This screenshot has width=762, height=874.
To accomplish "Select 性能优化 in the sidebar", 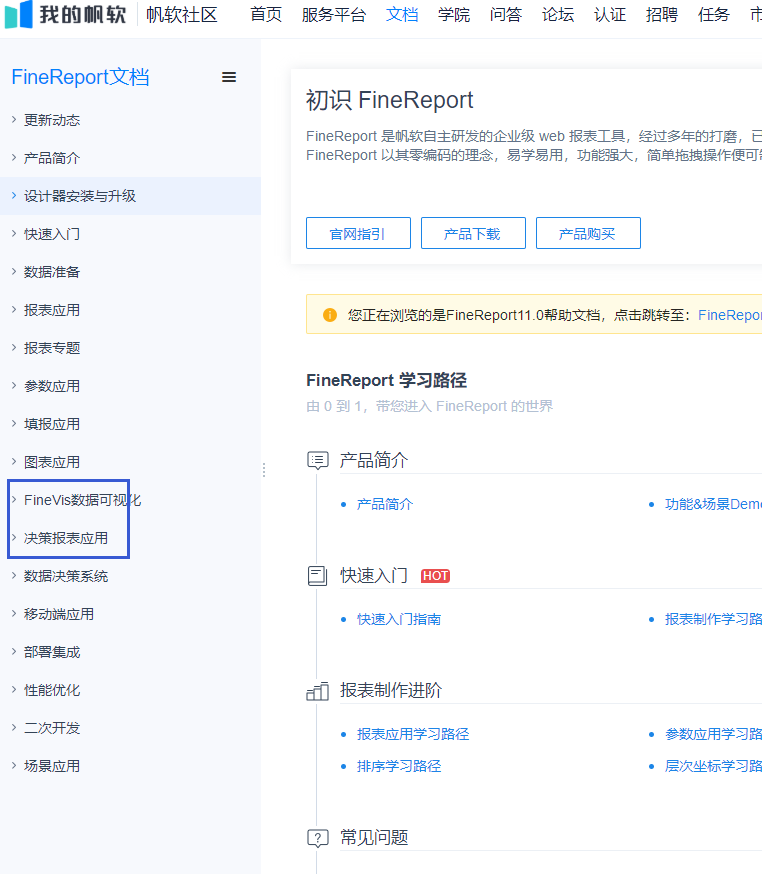I will 52,690.
